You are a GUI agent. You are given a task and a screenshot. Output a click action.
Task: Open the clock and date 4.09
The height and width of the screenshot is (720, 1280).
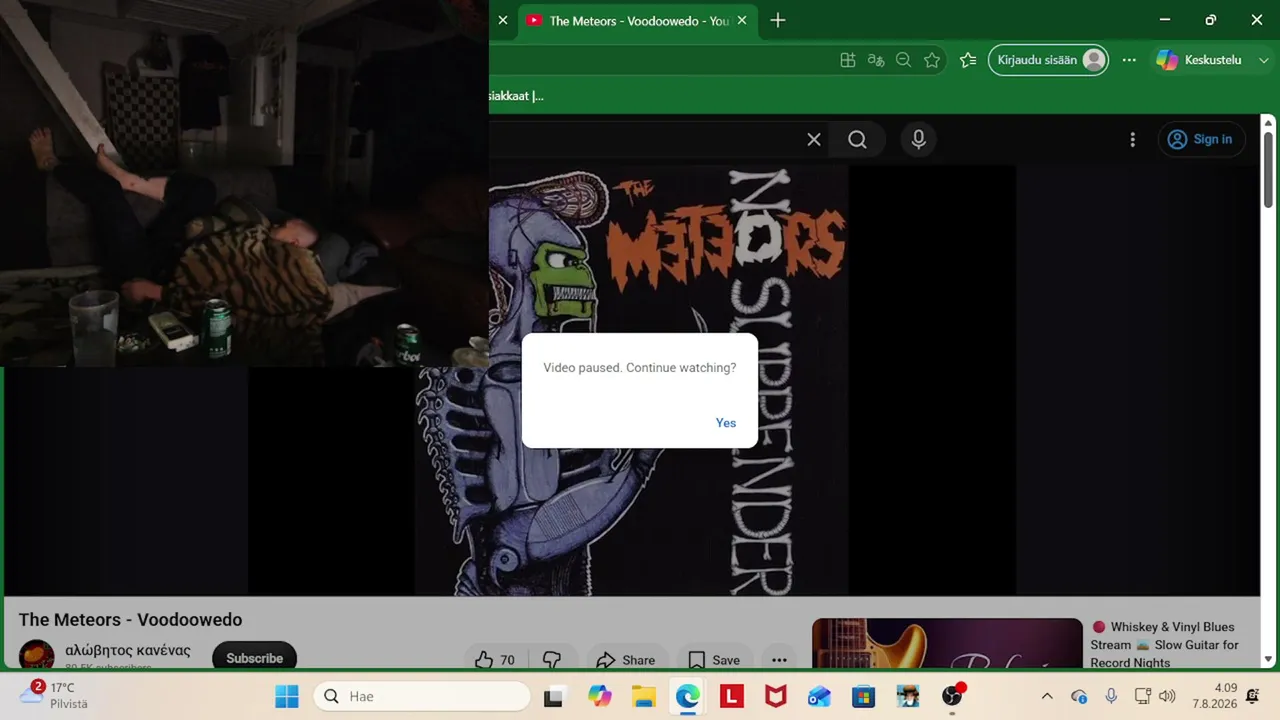(1214, 696)
